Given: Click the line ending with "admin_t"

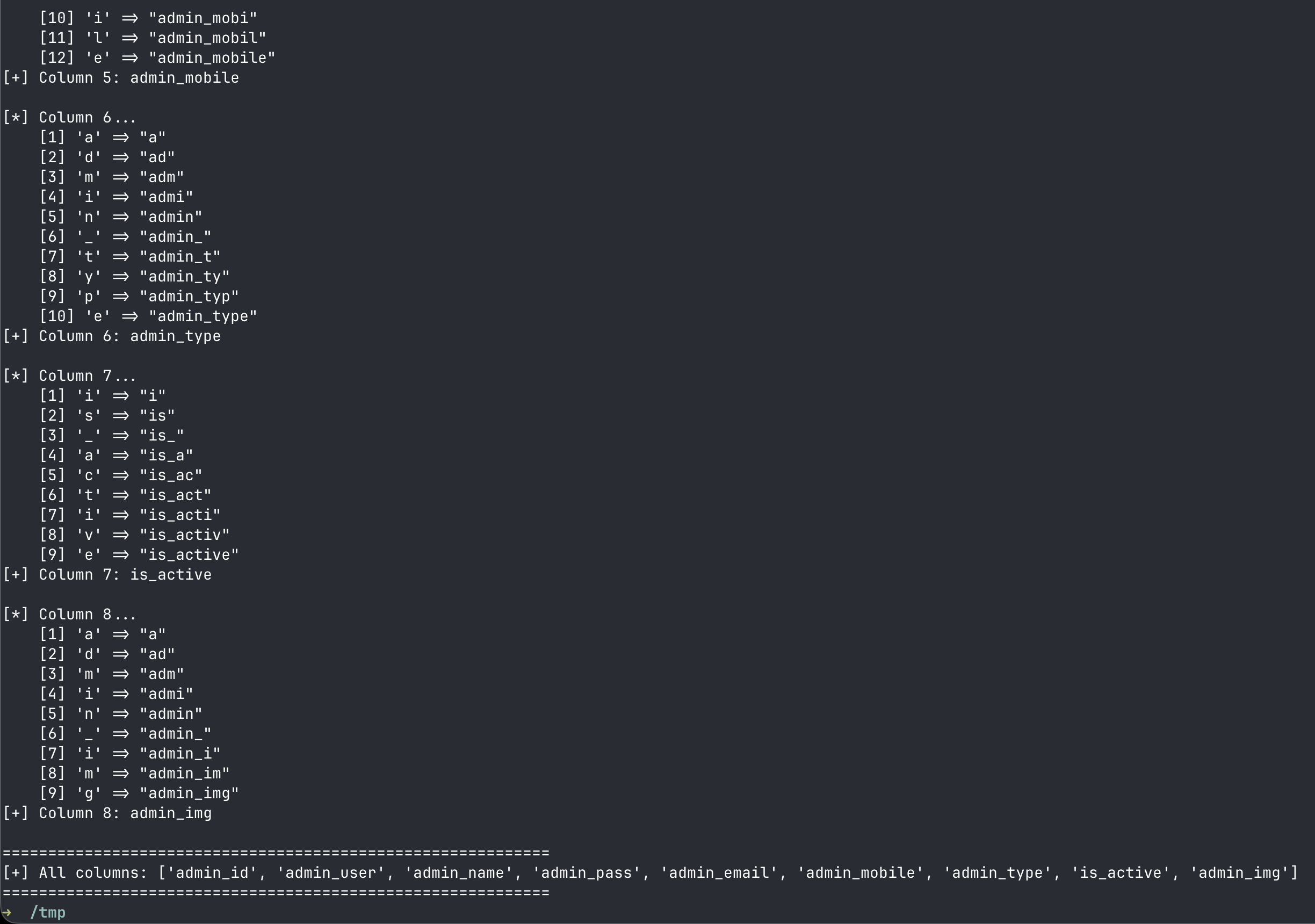Looking at the screenshot, I should click(129, 257).
